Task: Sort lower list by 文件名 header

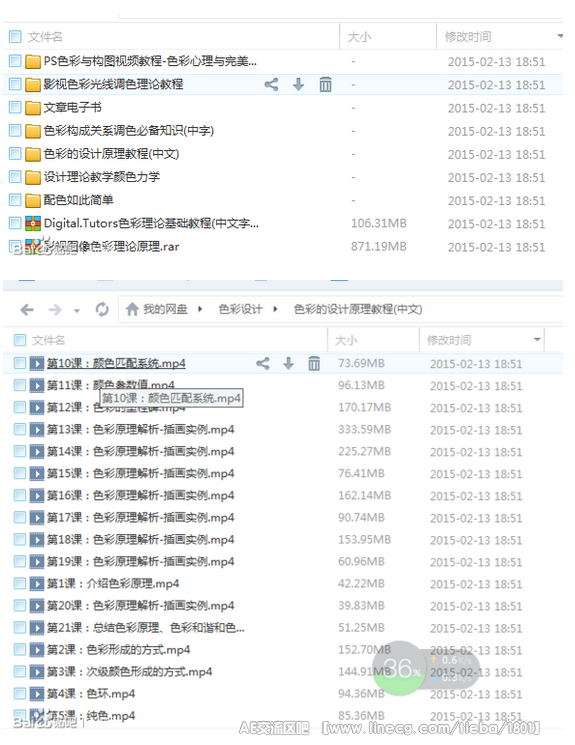Action: (x=48, y=340)
